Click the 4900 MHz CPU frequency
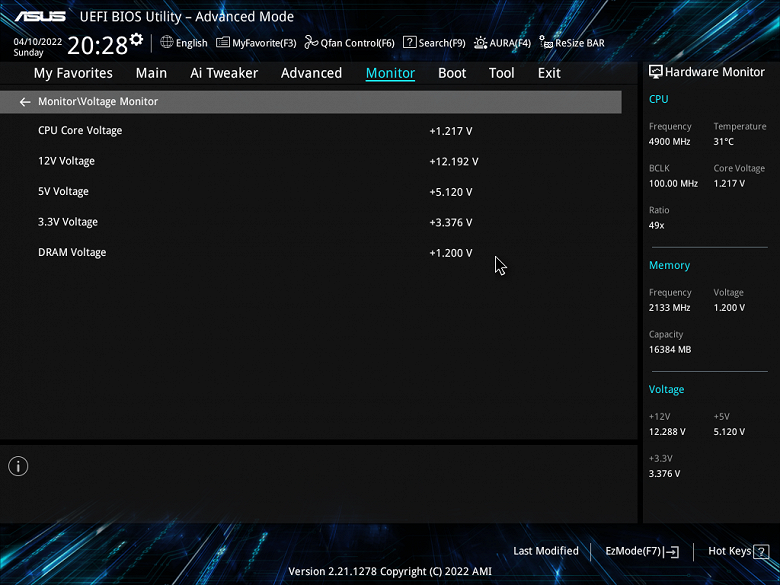This screenshot has width=780, height=585. (669, 142)
